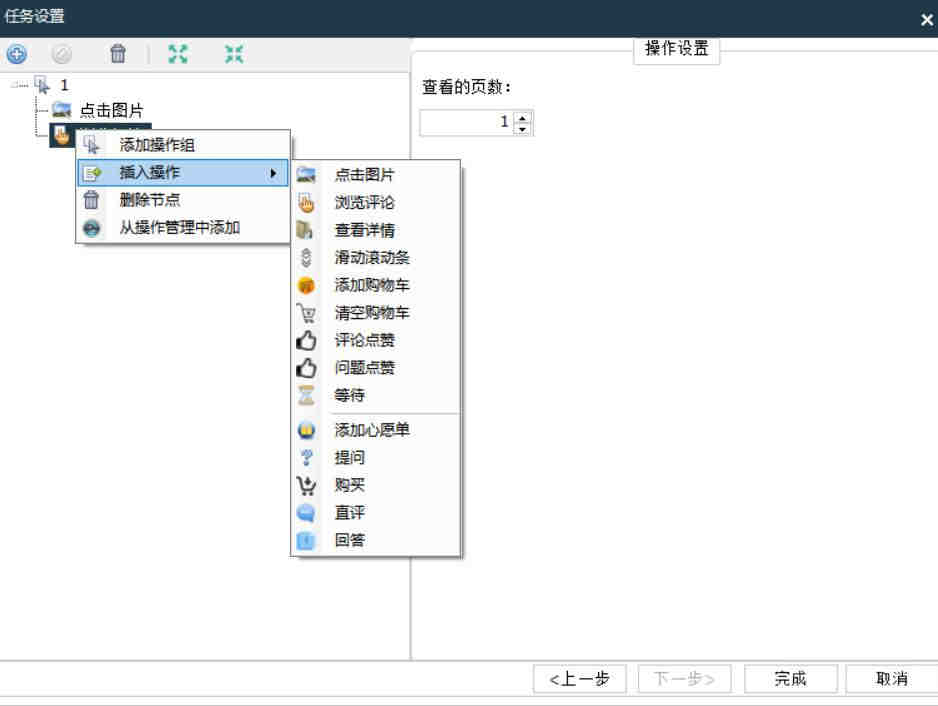
Task: Choose 添加操作组 from context menu
Action: coord(183,145)
